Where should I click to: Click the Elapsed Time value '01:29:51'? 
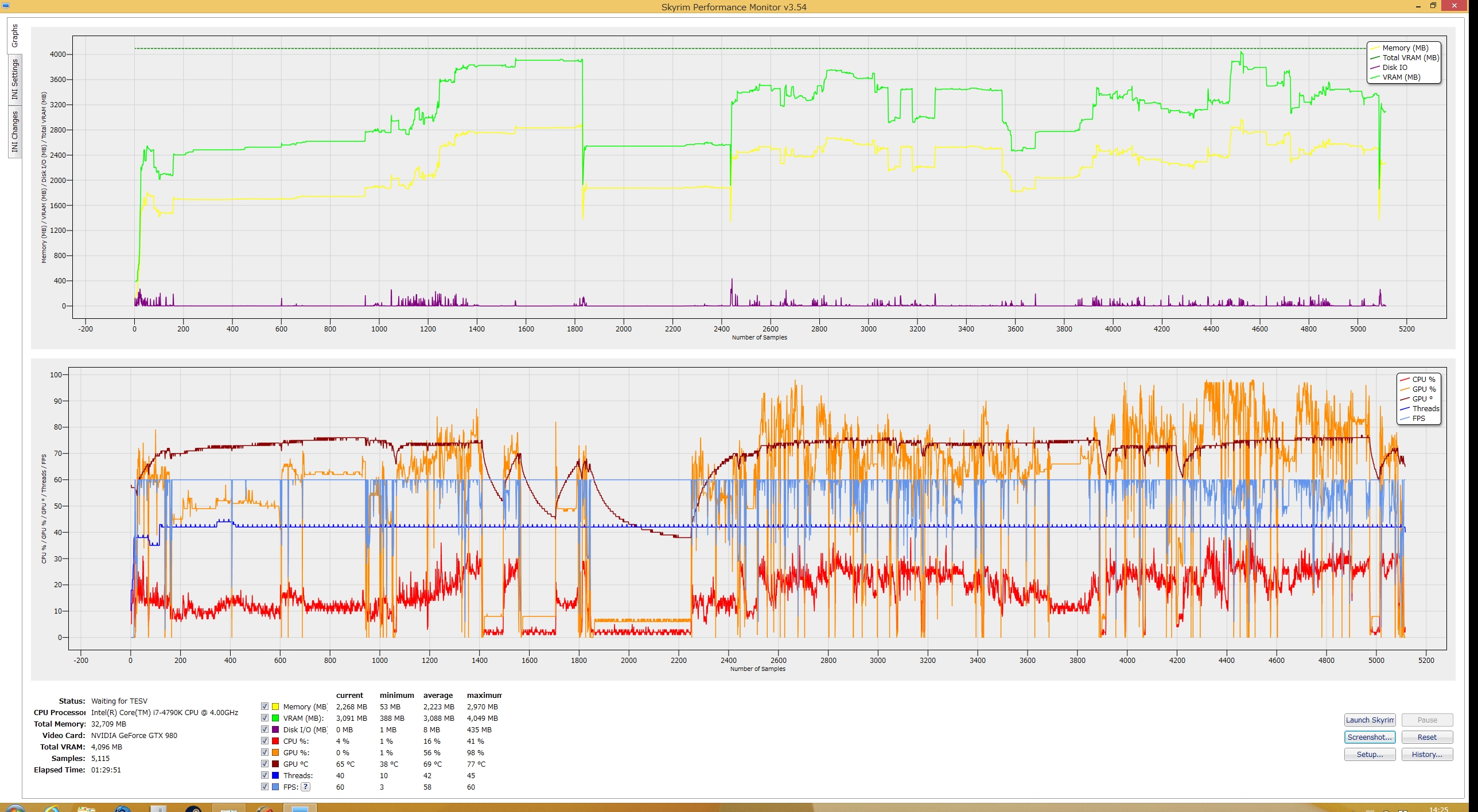point(106,770)
